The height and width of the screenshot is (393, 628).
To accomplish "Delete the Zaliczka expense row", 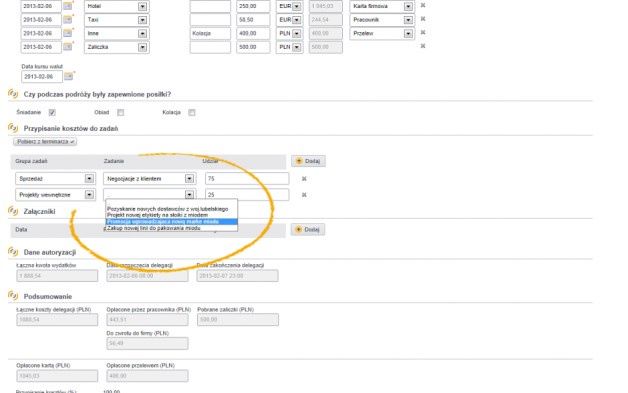I will pyautogui.click(x=423, y=46).
